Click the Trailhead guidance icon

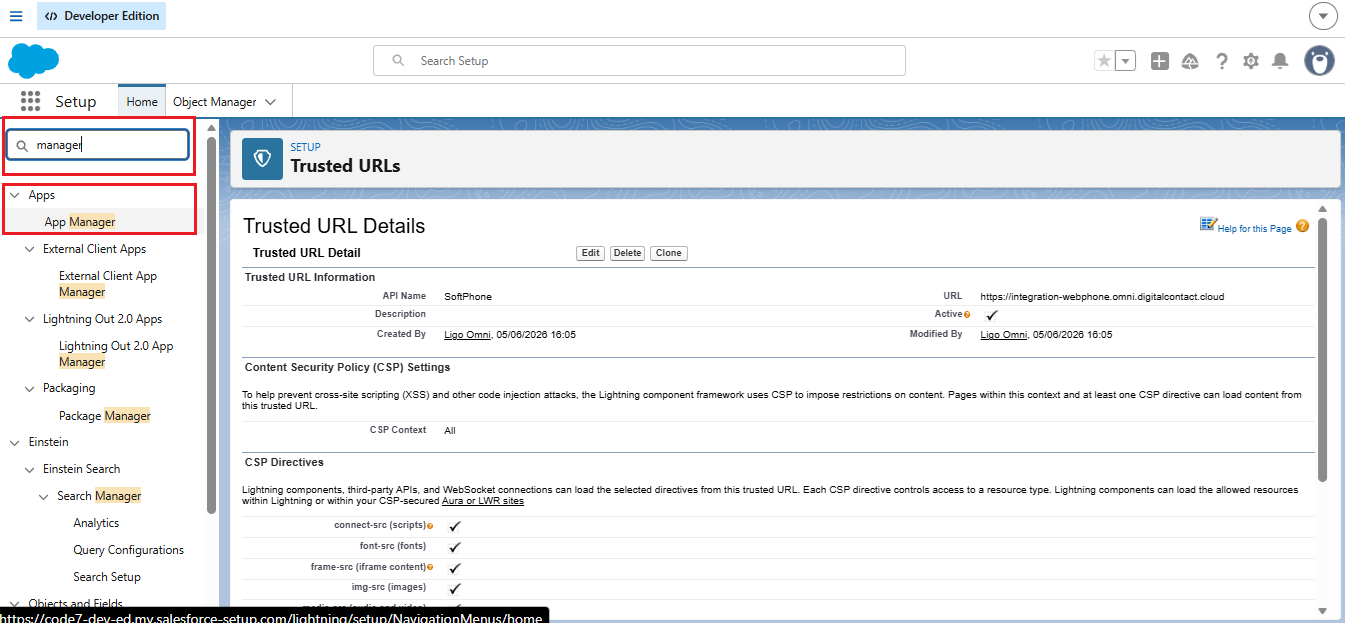pyautogui.click(x=1190, y=61)
